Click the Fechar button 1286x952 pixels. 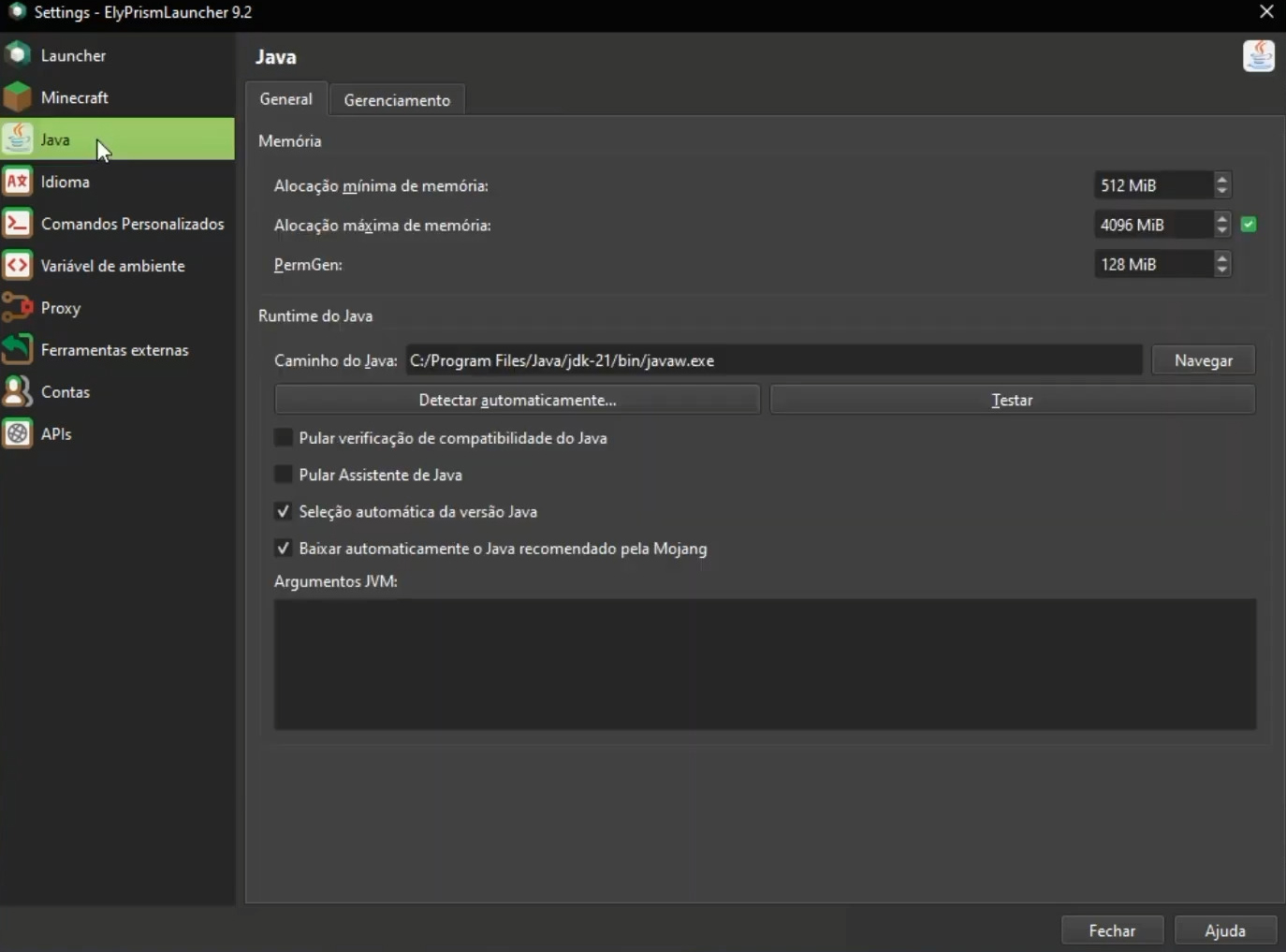coord(1112,930)
